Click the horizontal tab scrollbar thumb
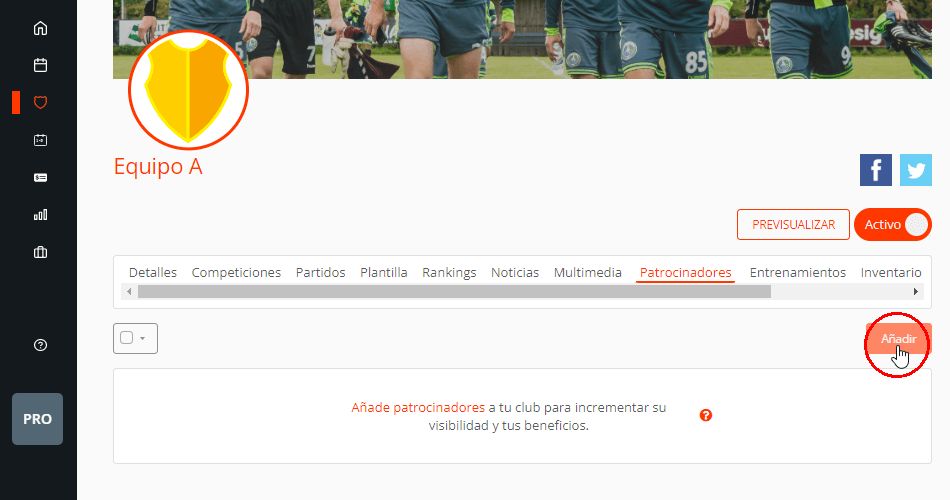This screenshot has width=950, height=500. point(454,292)
